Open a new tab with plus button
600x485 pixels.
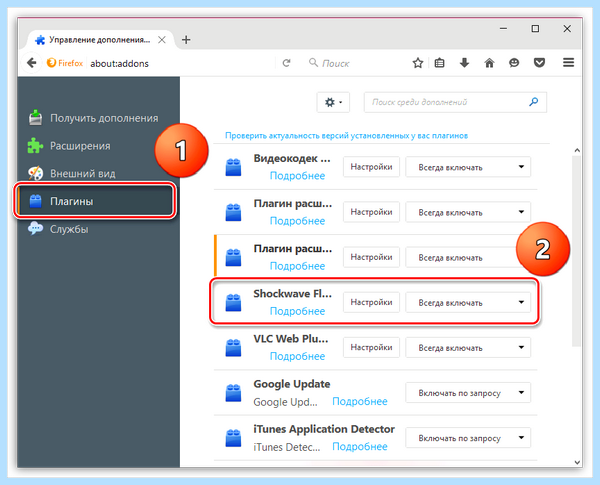pos(186,40)
